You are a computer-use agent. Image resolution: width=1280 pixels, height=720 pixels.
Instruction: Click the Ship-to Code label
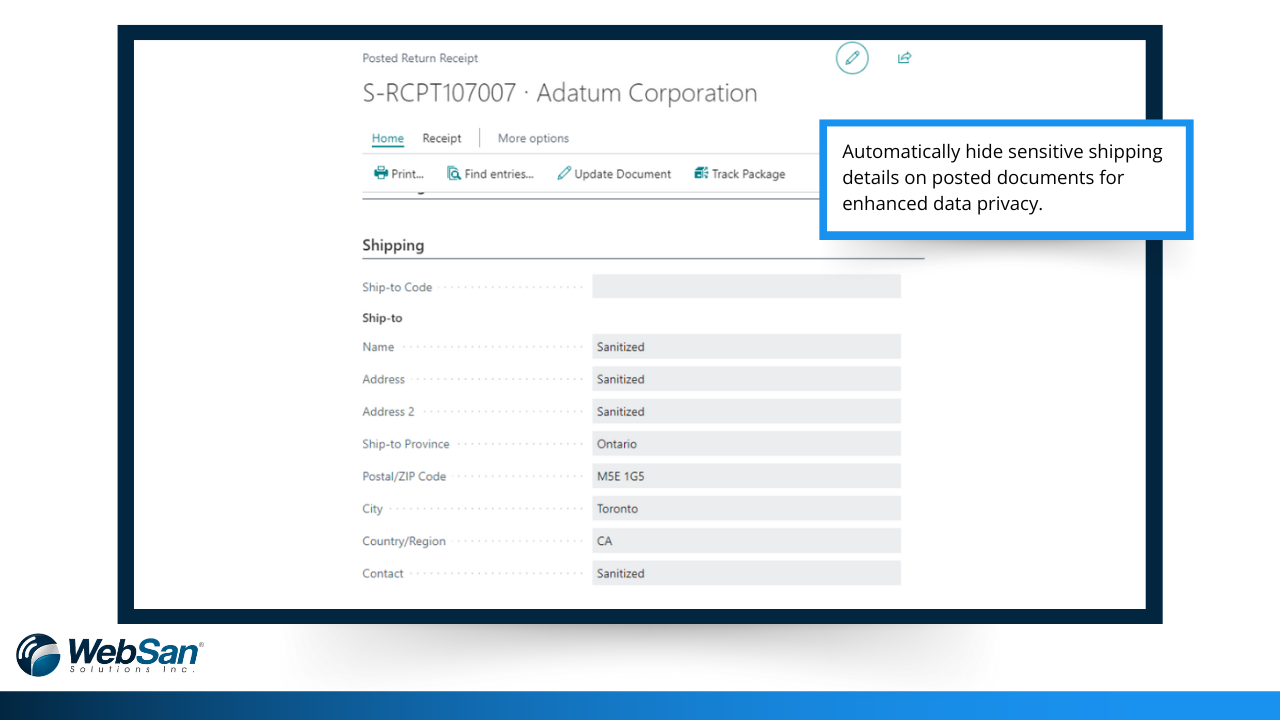[397, 287]
